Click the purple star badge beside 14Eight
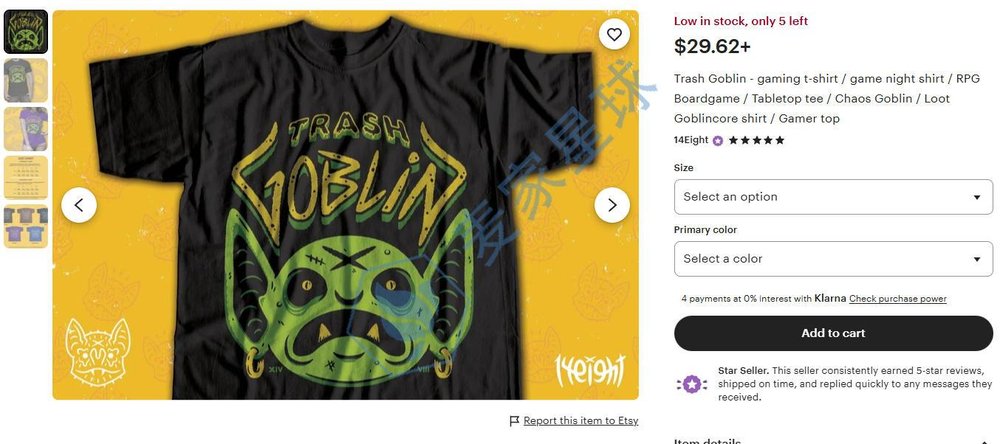The image size is (1000, 444). pyautogui.click(x=718, y=141)
